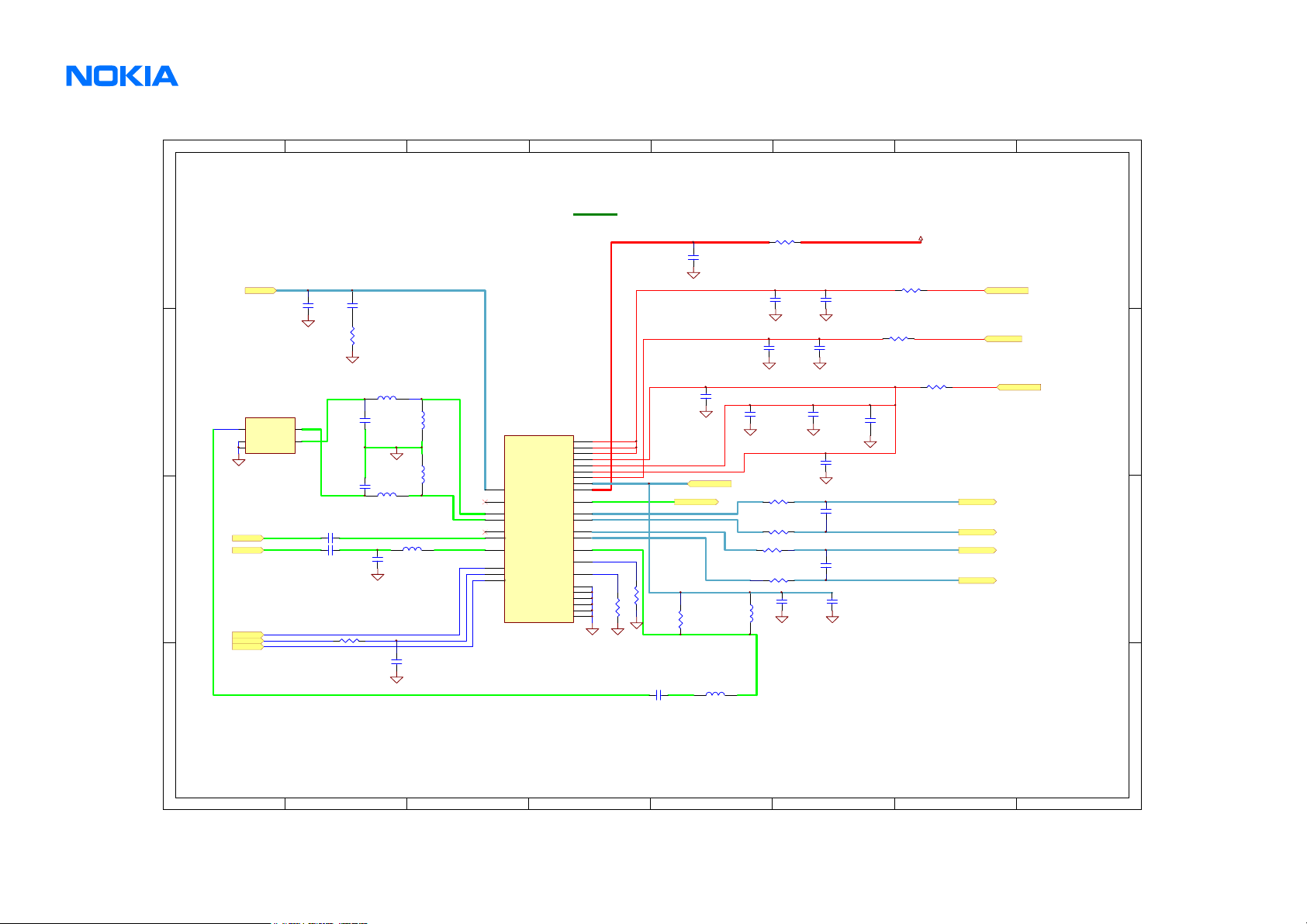Select the small yellow component block on the left
The image size is (1307, 924).
tap(270, 435)
